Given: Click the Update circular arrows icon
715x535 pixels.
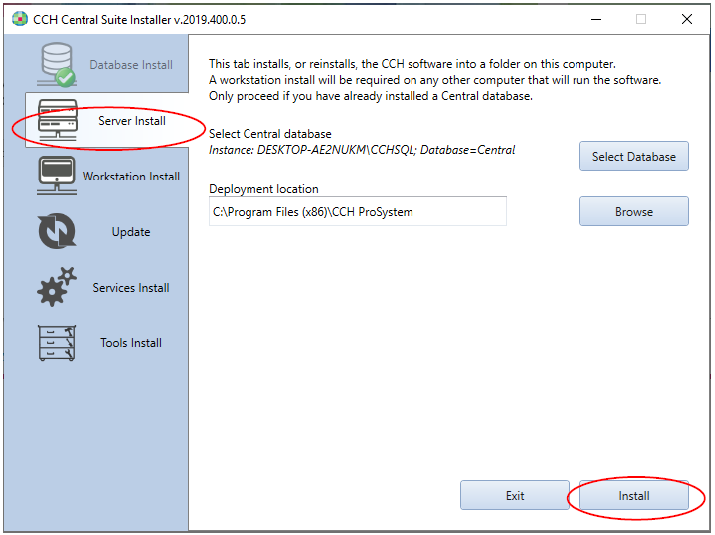Looking at the screenshot, I should 57,231.
